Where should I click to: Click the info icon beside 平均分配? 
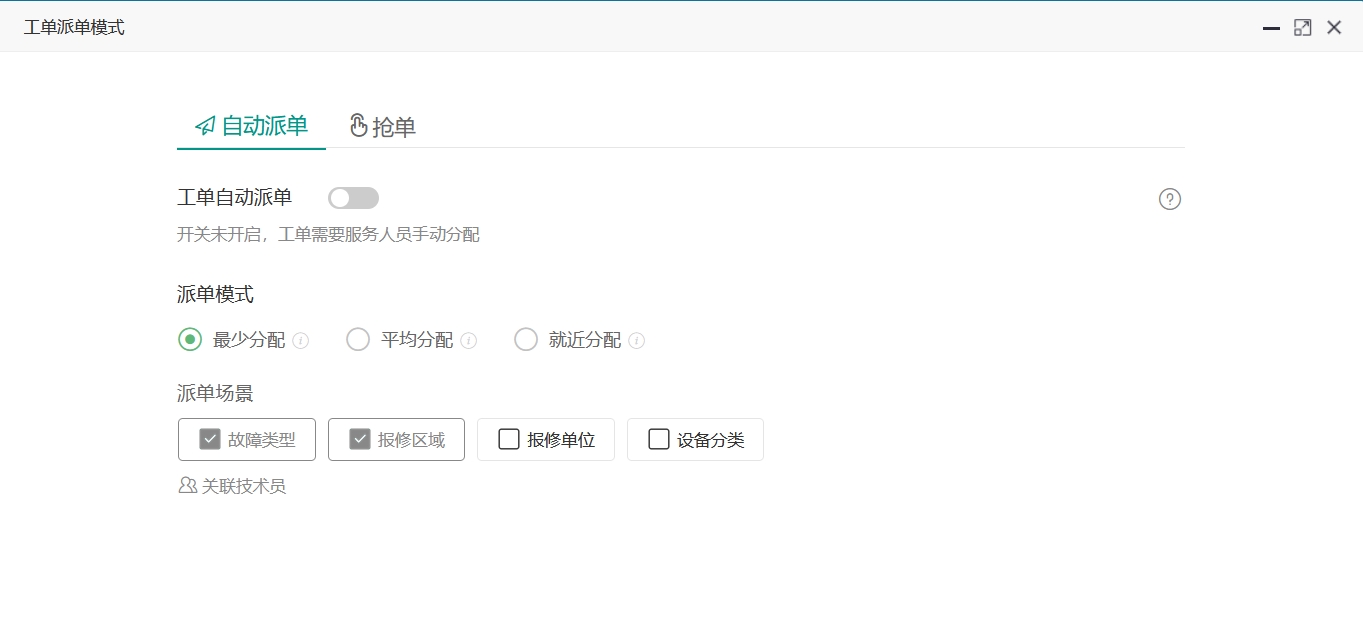coord(470,340)
